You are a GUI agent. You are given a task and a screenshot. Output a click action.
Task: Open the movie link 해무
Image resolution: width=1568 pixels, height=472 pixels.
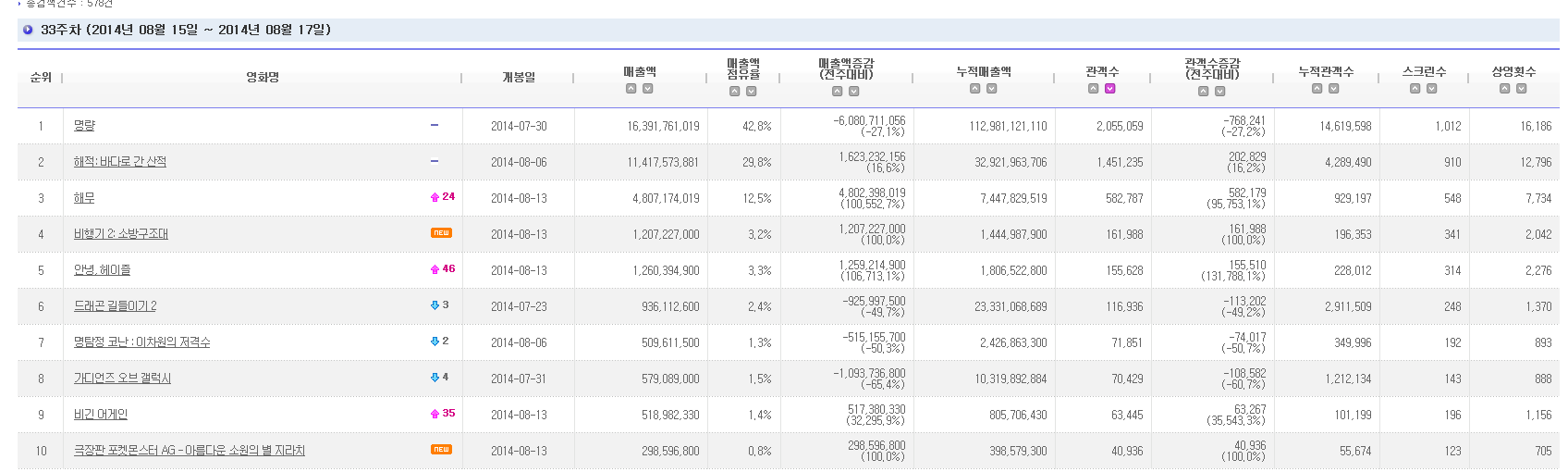click(84, 198)
